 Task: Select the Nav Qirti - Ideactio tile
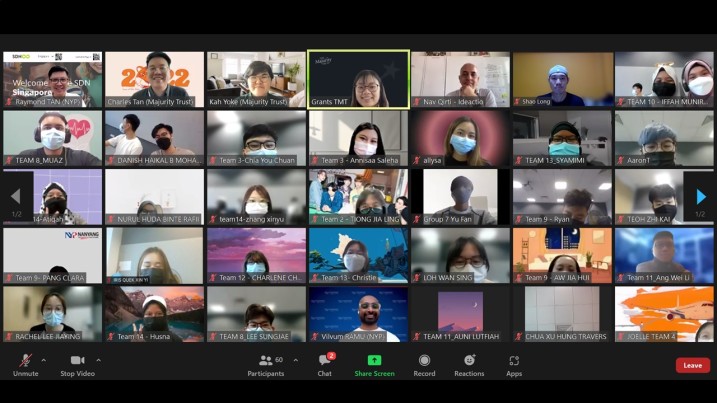pyautogui.click(x=460, y=79)
